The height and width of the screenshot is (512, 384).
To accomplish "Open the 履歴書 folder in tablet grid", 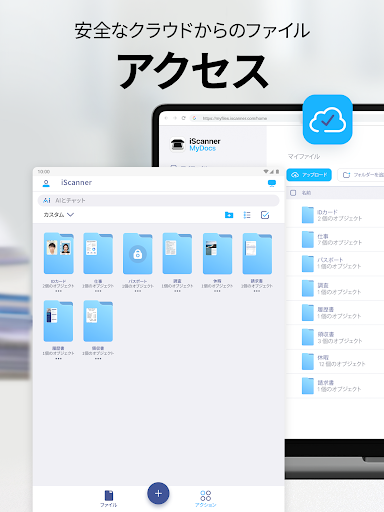I will tap(58, 321).
